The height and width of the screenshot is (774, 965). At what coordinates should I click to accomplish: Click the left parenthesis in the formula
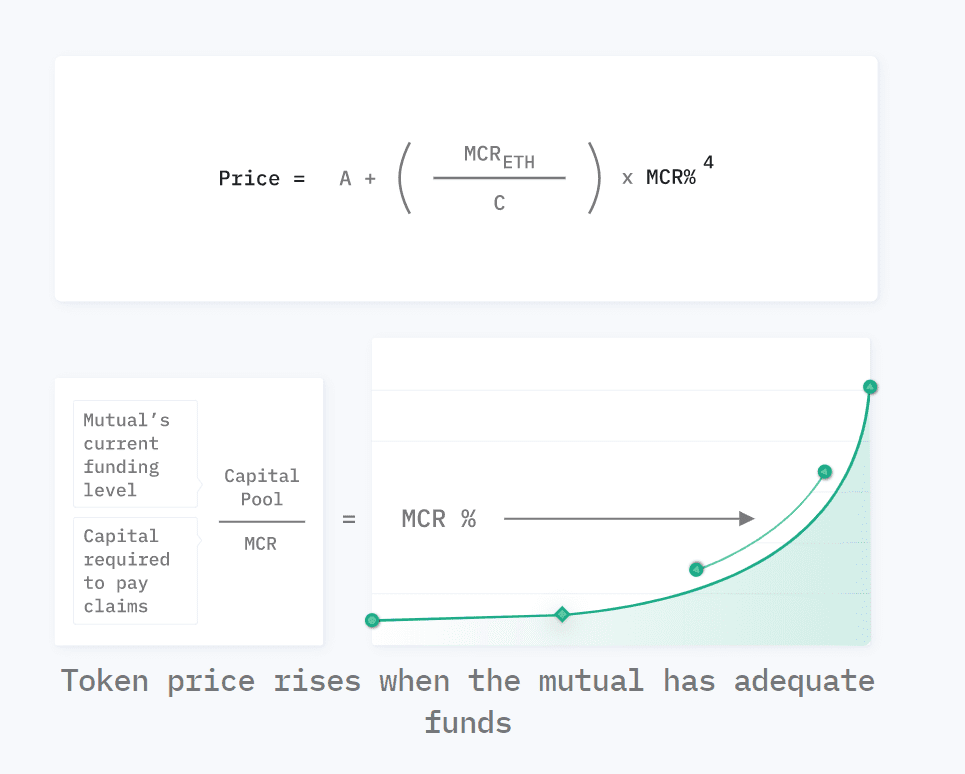click(x=404, y=178)
